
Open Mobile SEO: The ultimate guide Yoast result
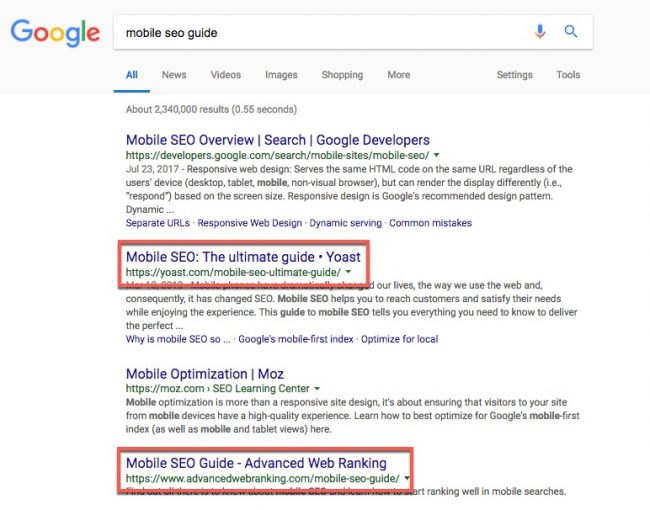tap(243, 256)
